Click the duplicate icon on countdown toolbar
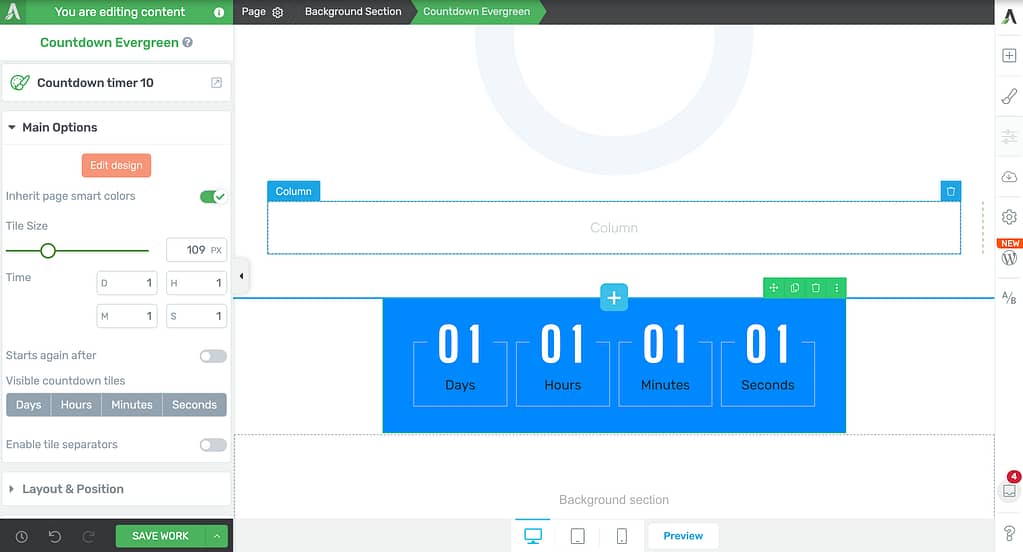The width and height of the screenshot is (1023, 552). point(795,288)
